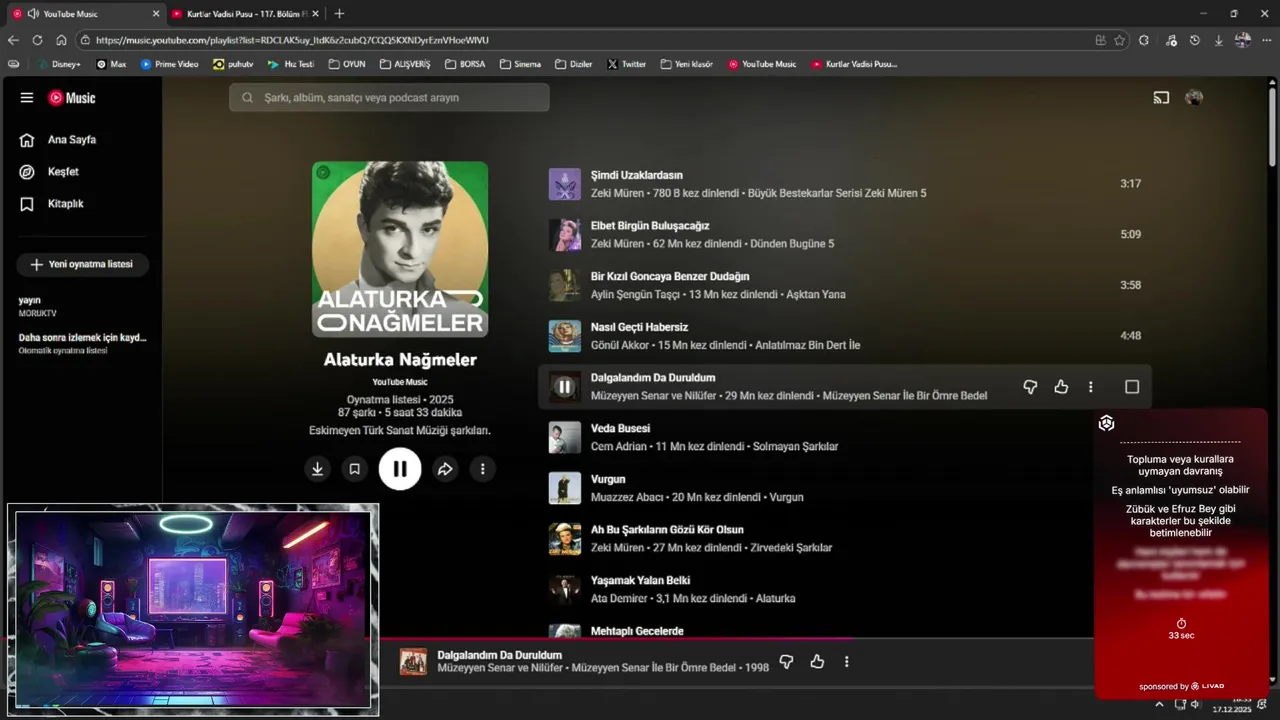Open the account profile avatar menu
This screenshot has height=720, width=1280.
coord(1194,98)
